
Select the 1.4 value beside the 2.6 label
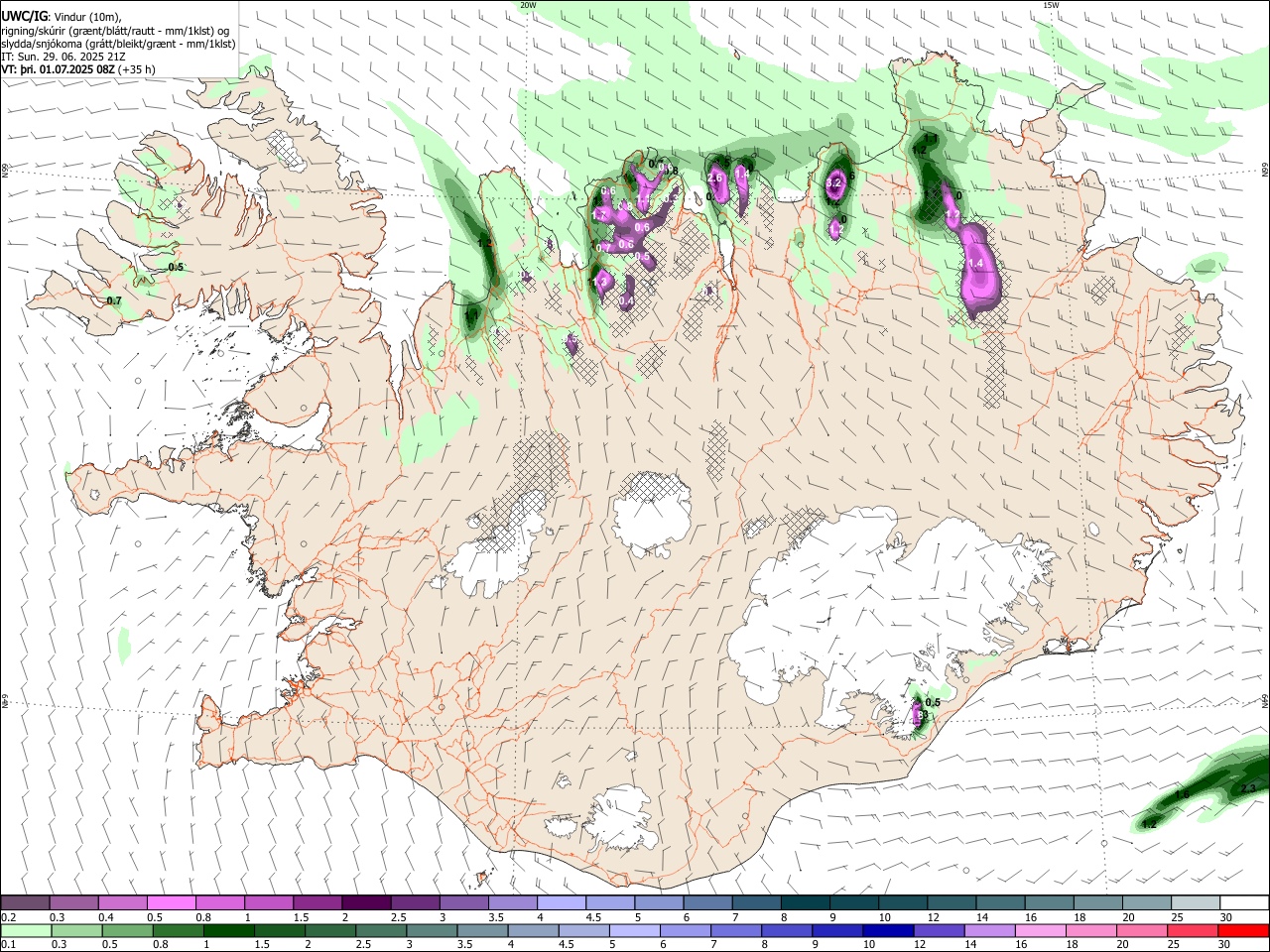[741, 172]
